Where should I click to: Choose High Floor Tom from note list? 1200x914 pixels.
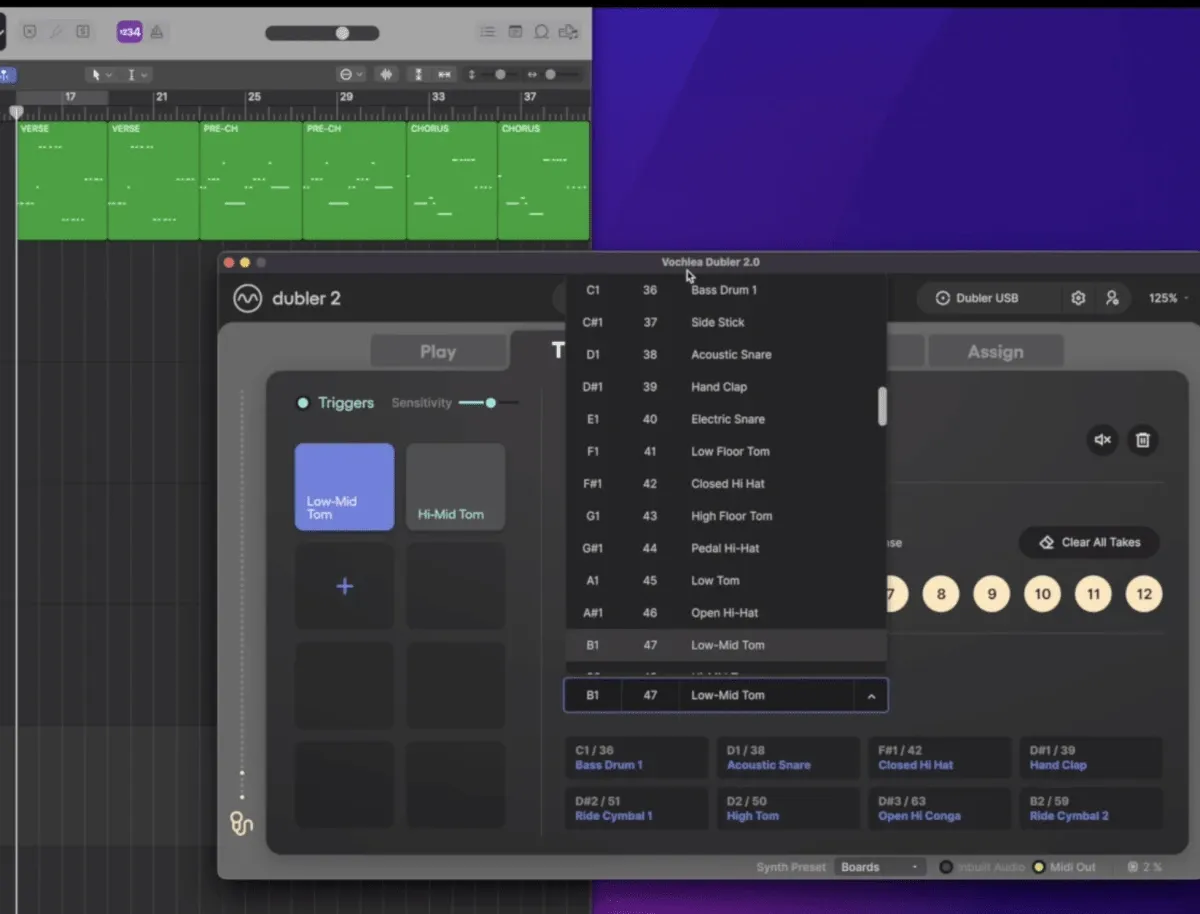[x=726, y=516]
